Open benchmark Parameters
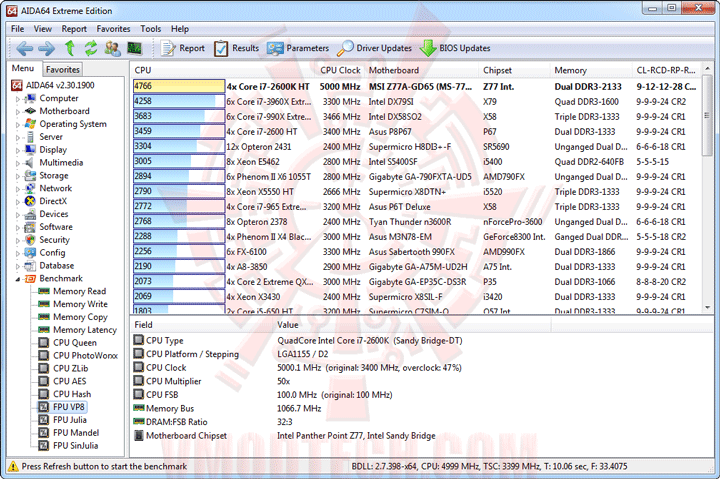 (x=298, y=48)
